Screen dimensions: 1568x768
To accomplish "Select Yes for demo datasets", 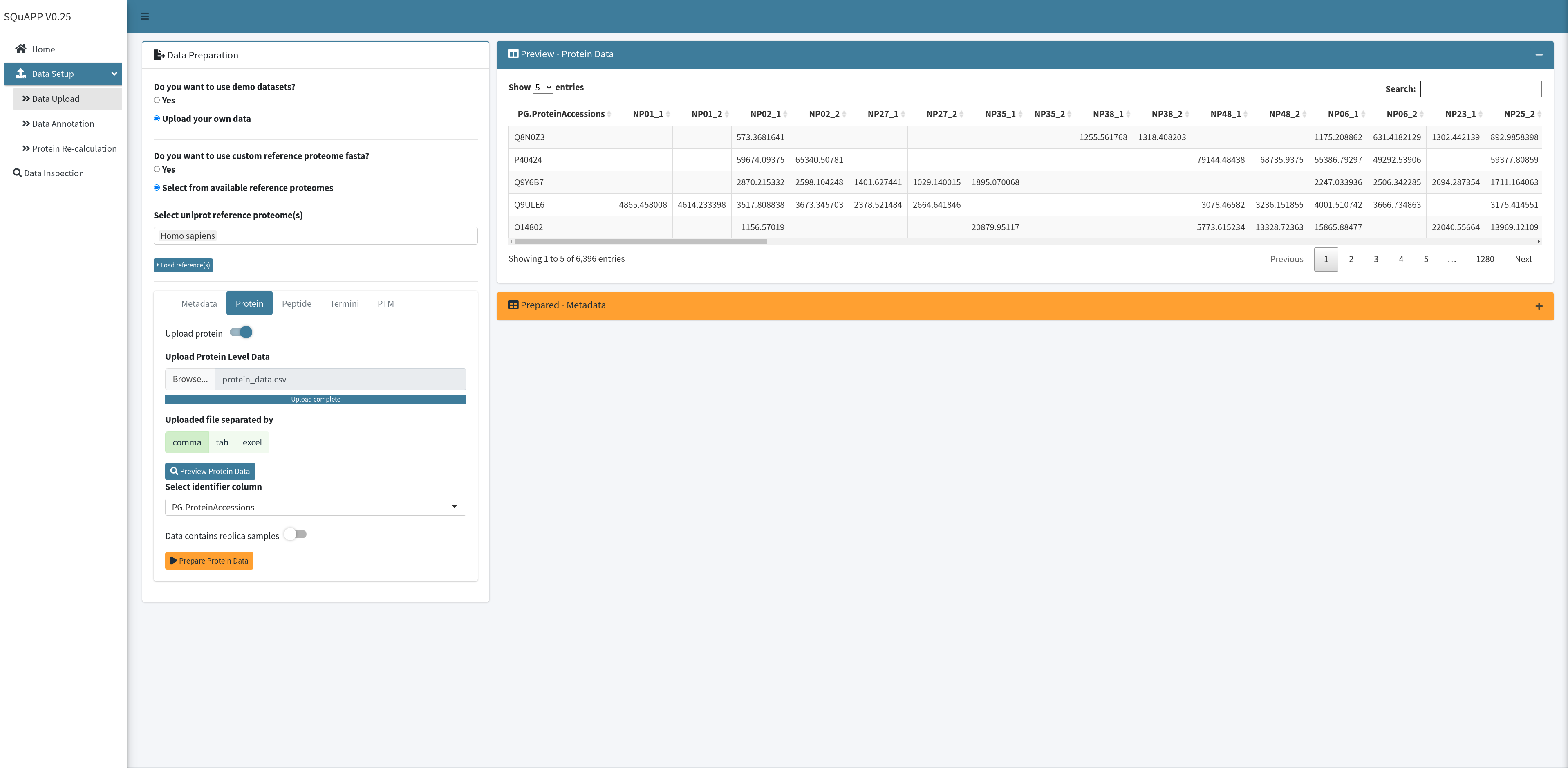I will [x=157, y=101].
